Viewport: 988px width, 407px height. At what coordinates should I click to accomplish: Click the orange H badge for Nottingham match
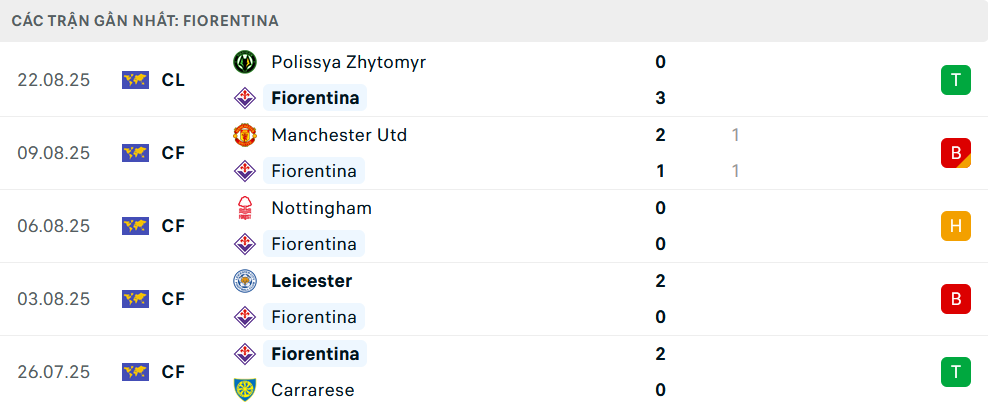click(955, 226)
